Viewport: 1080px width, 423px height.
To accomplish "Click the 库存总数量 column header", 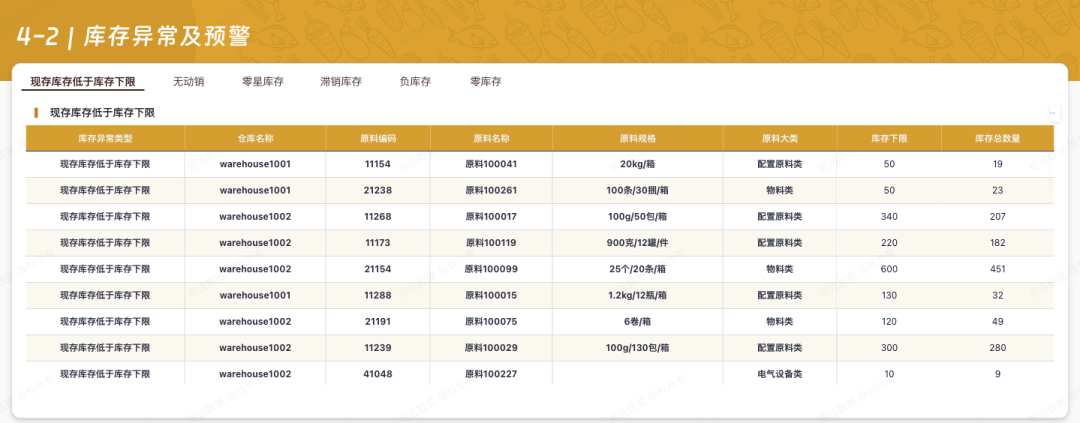I will (x=997, y=138).
